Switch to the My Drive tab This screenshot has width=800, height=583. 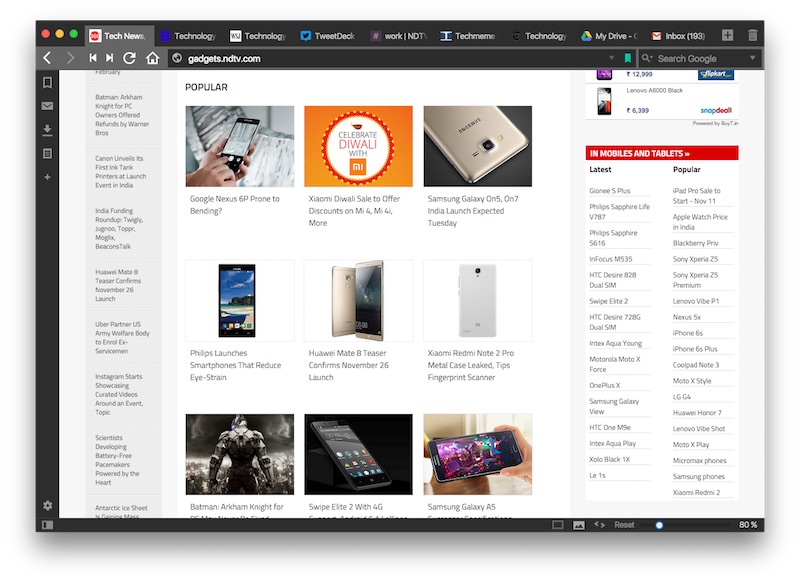(609, 36)
